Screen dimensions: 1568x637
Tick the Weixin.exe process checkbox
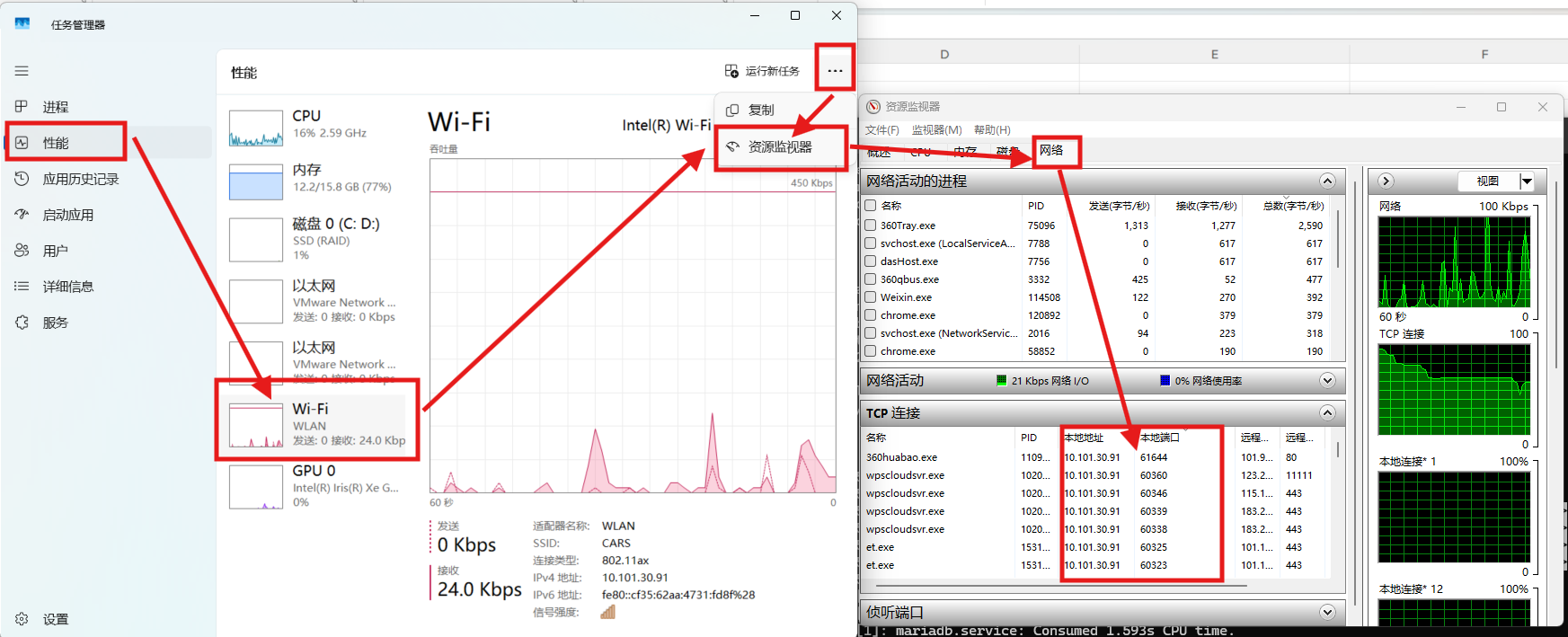coord(870,297)
